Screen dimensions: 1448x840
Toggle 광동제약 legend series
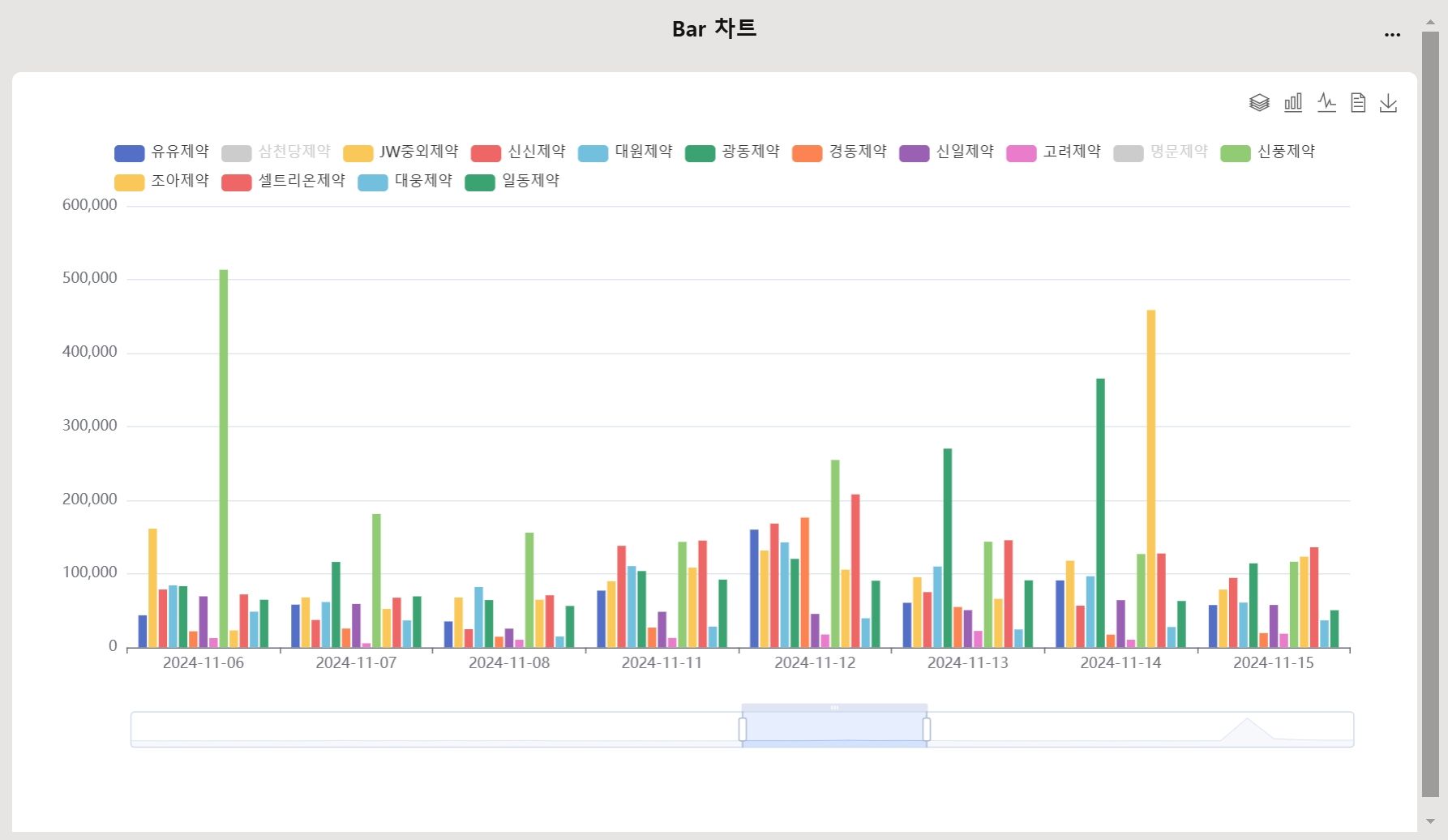(732, 152)
